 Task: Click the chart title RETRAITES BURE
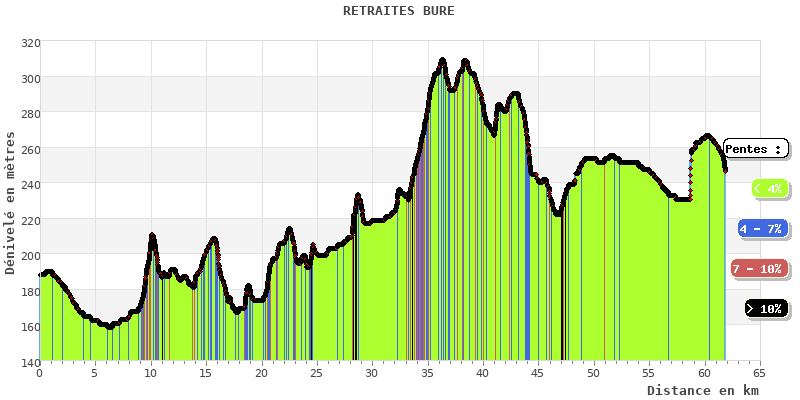point(398,11)
